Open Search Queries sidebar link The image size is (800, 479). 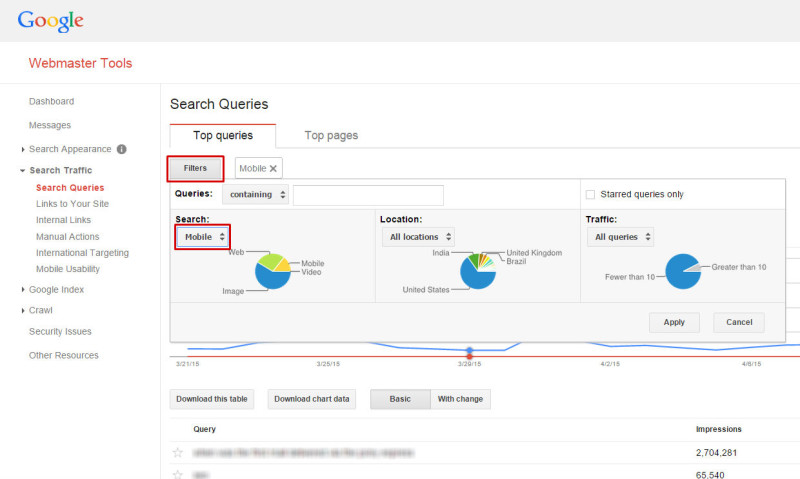coord(70,188)
